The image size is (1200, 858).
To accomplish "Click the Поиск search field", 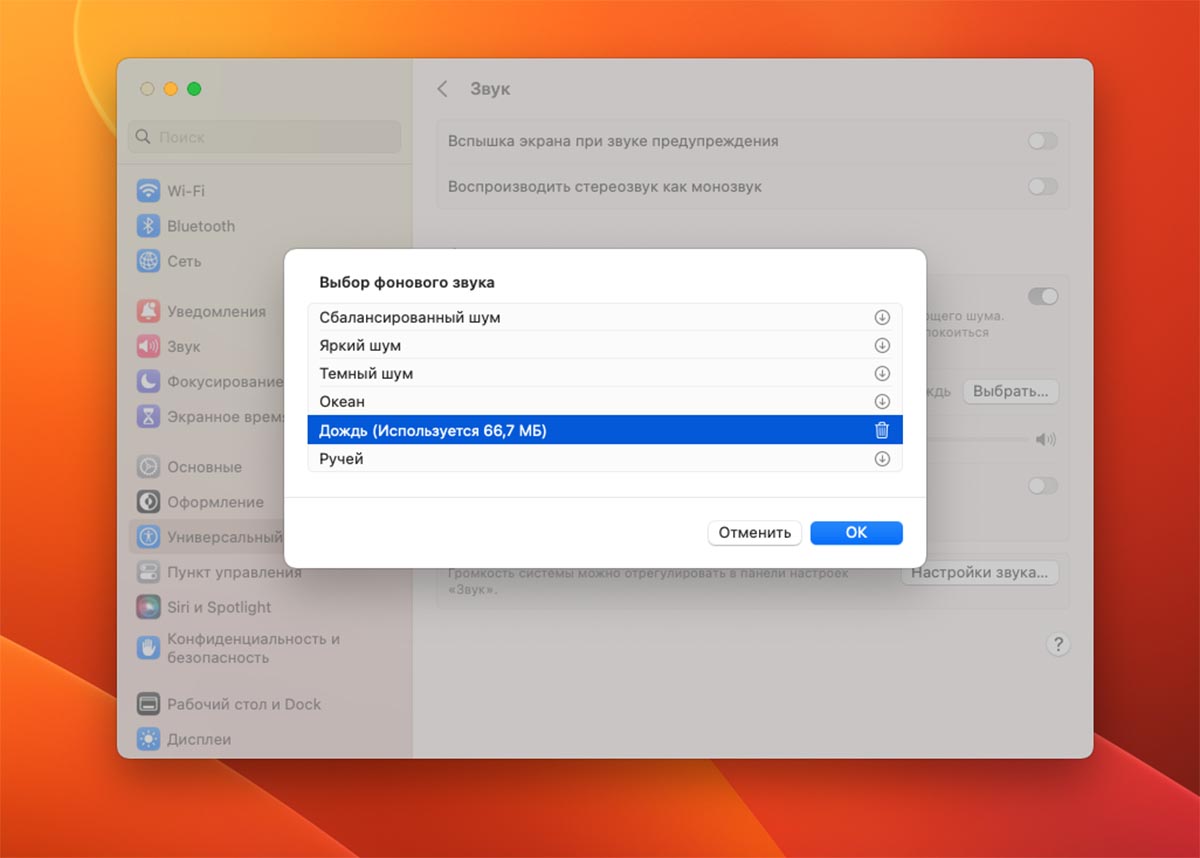I will coord(264,137).
